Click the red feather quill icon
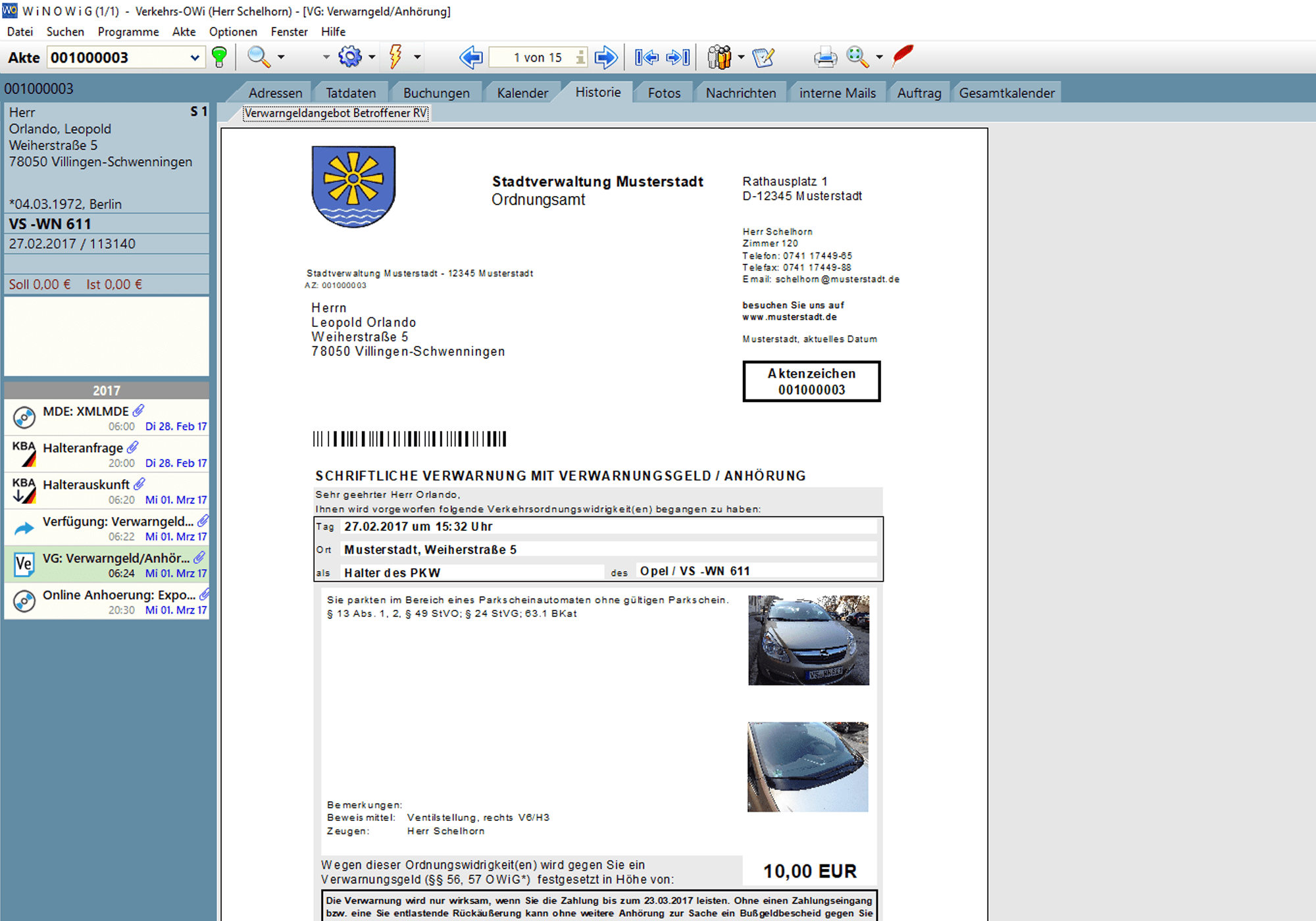Screen dimensions: 1316x921 [903, 56]
